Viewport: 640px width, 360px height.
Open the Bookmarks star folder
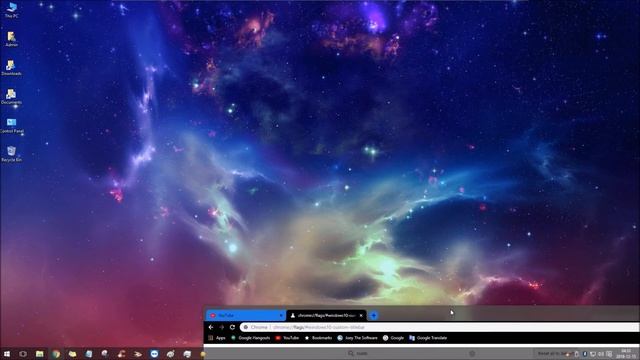(x=318, y=338)
